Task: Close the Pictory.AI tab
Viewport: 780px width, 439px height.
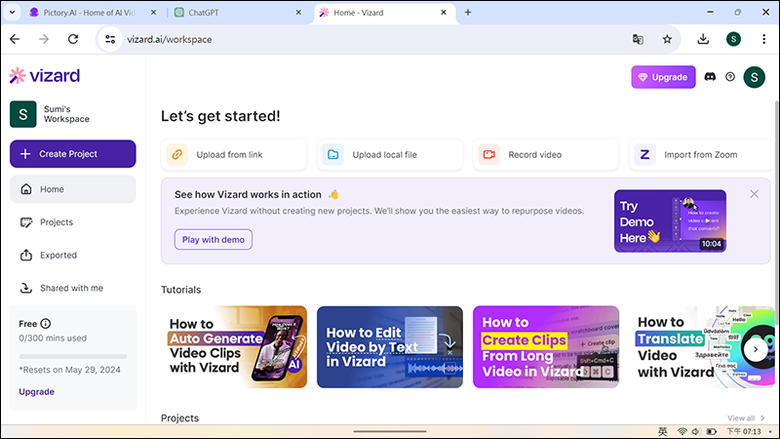Action: click(x=154, y=12)
